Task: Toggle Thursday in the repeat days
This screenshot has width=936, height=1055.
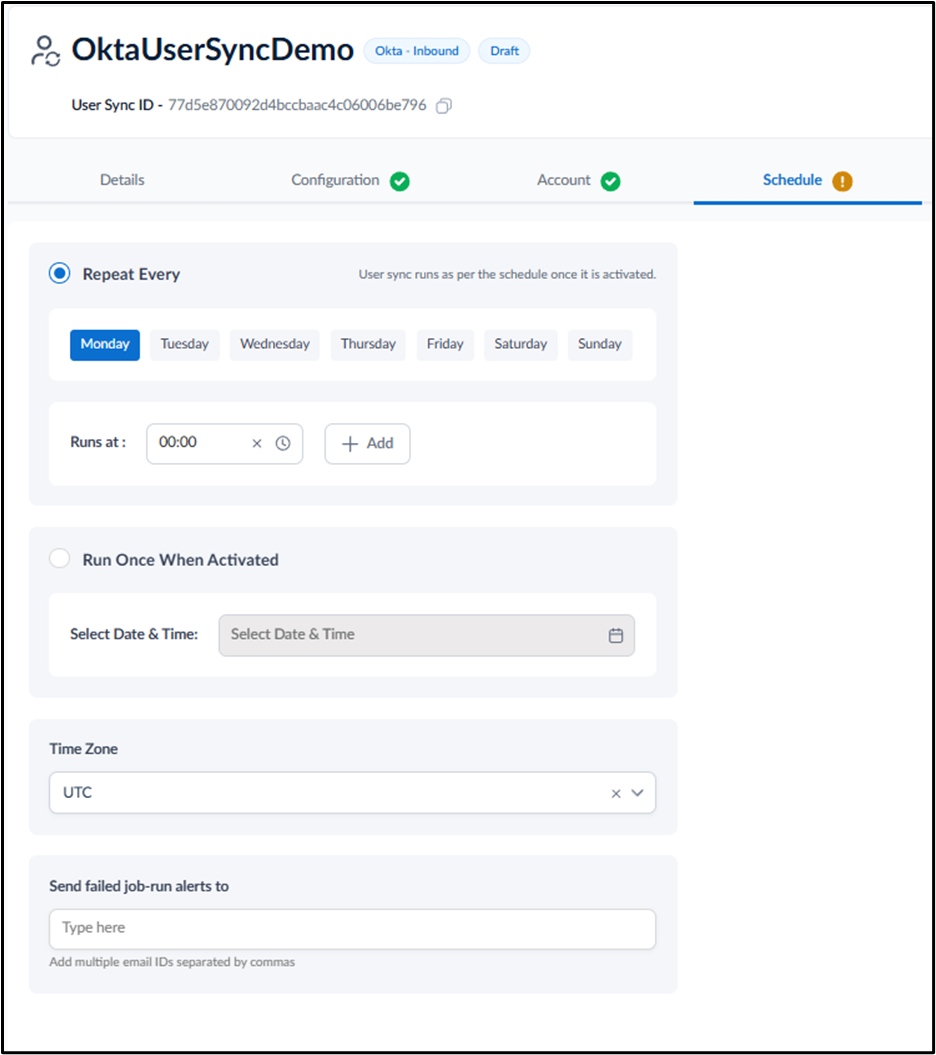Action: (x=368, y=344)
